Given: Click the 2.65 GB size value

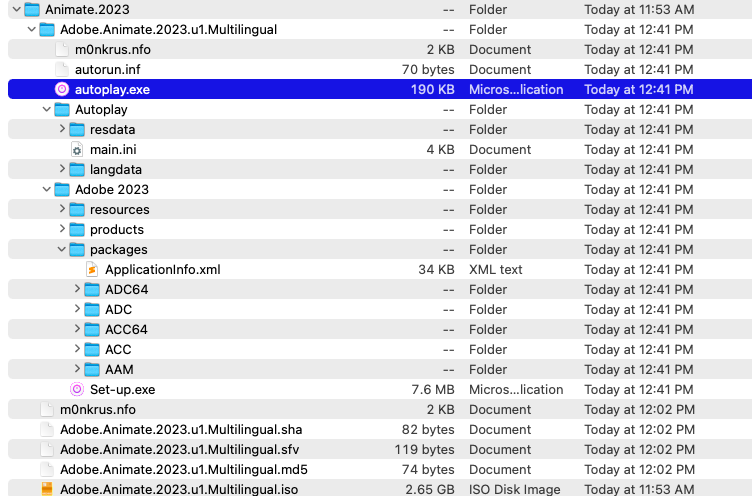Looking at the screenshot, I should [x=430, y=489].
